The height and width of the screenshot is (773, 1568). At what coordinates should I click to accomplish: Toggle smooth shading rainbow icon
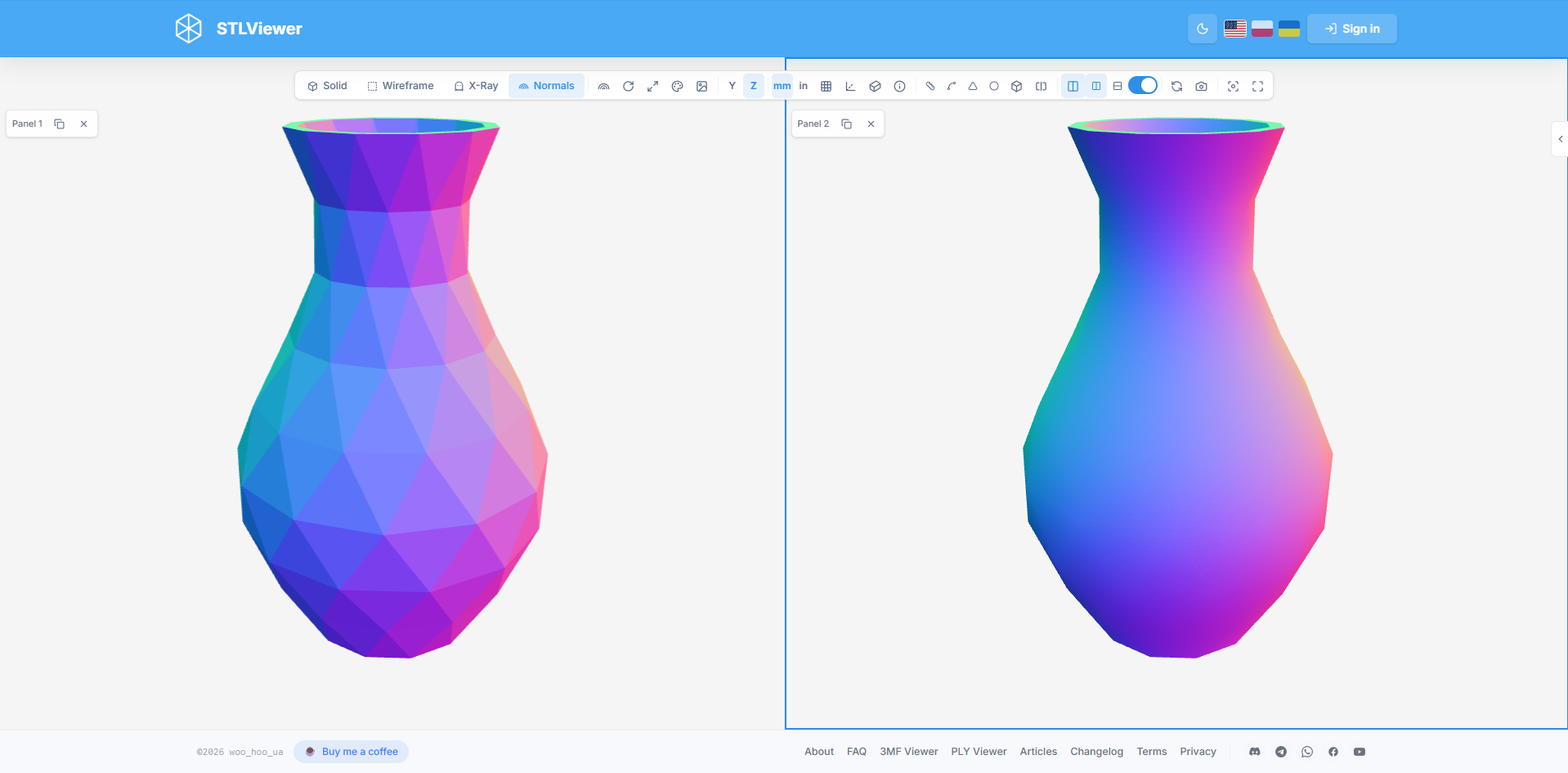(x=604, y=86)
